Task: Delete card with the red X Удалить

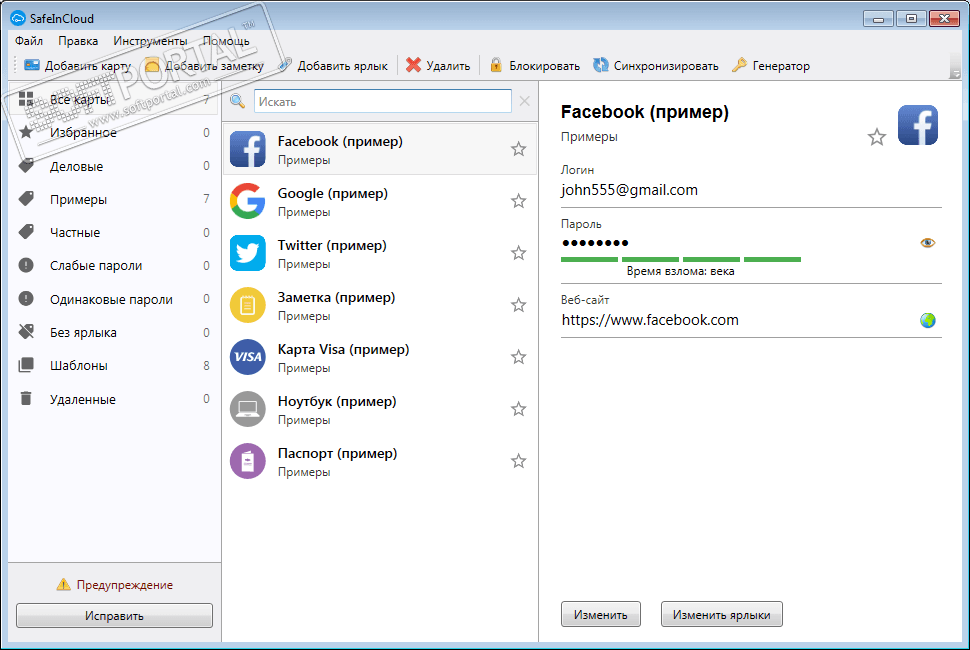Action: (439, 66)
